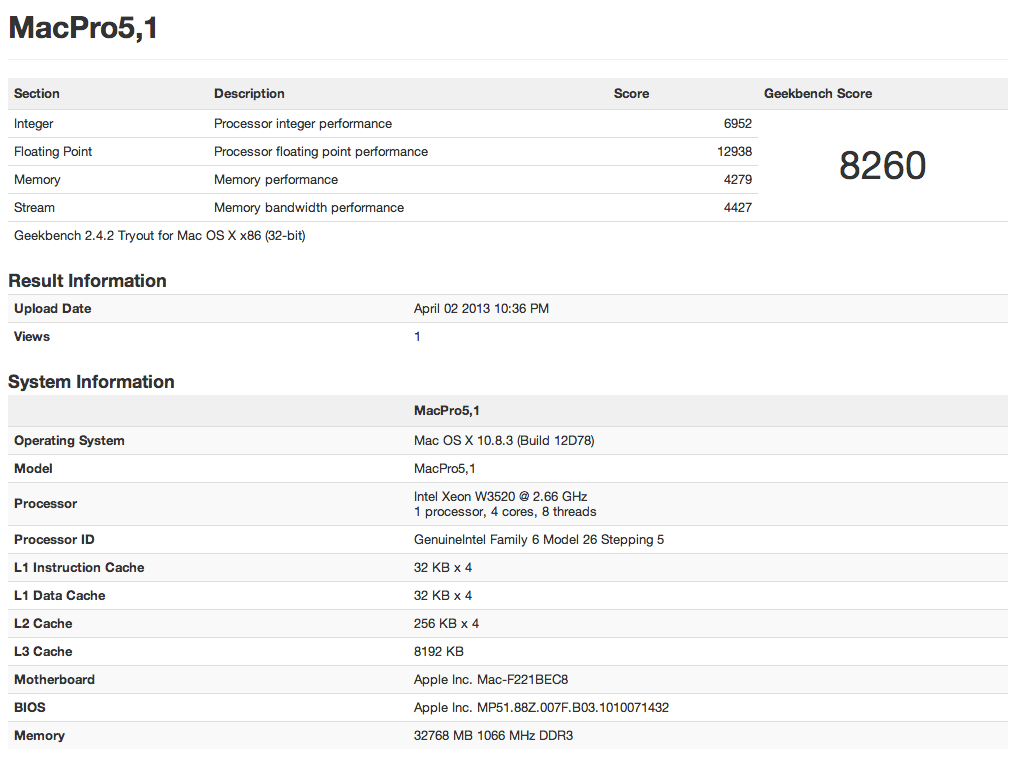Click the L2 Cache label

coord(43,624)
